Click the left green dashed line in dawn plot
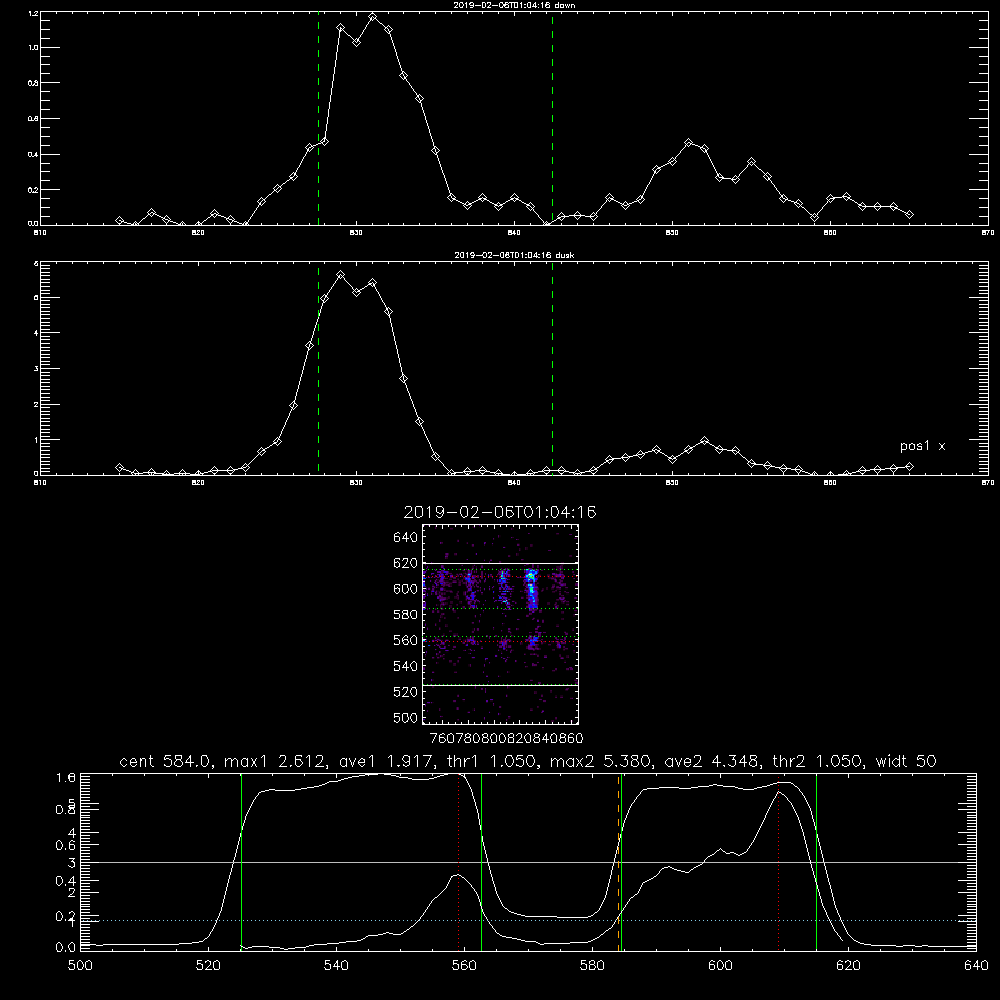The width and height of the screenshot is (1000, 1000). click(318, 118)
